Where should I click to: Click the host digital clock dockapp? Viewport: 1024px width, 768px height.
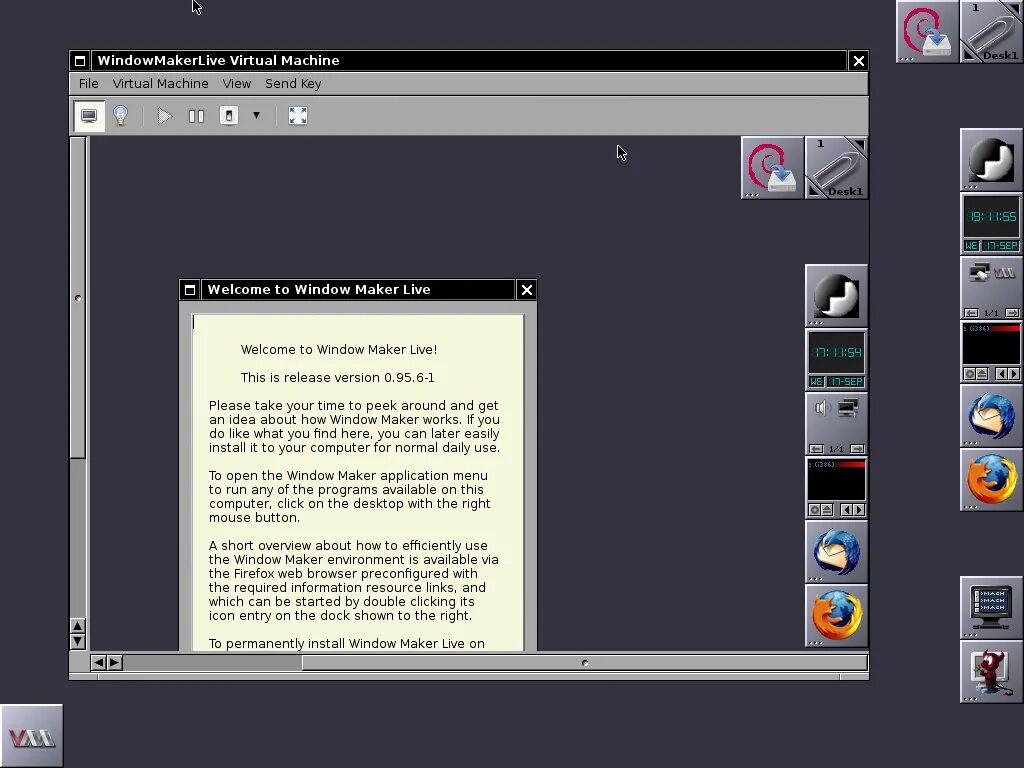991,224
